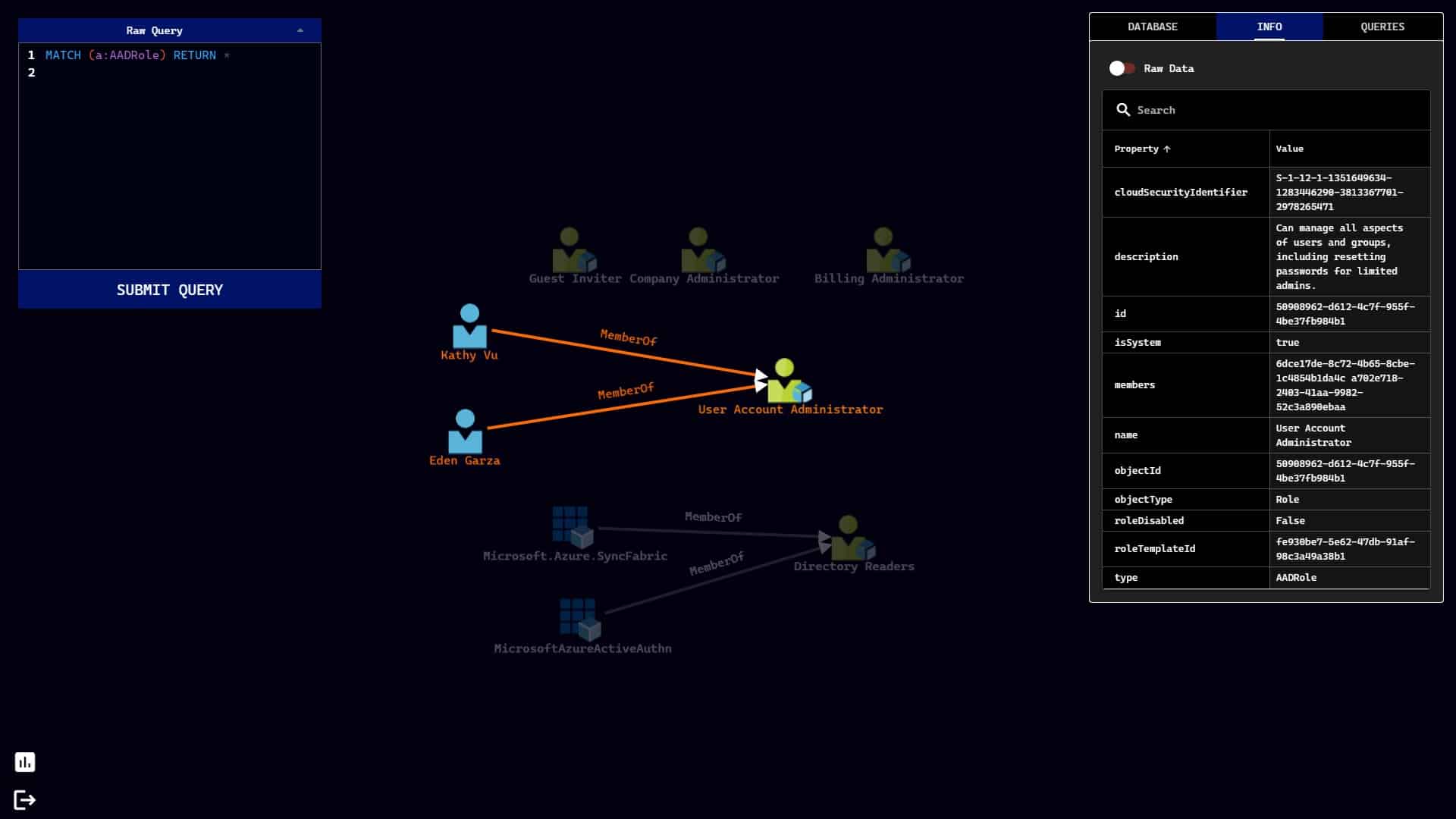Select the Eden Garza user node
The image size is (1456, 819).
coord(465,431)
